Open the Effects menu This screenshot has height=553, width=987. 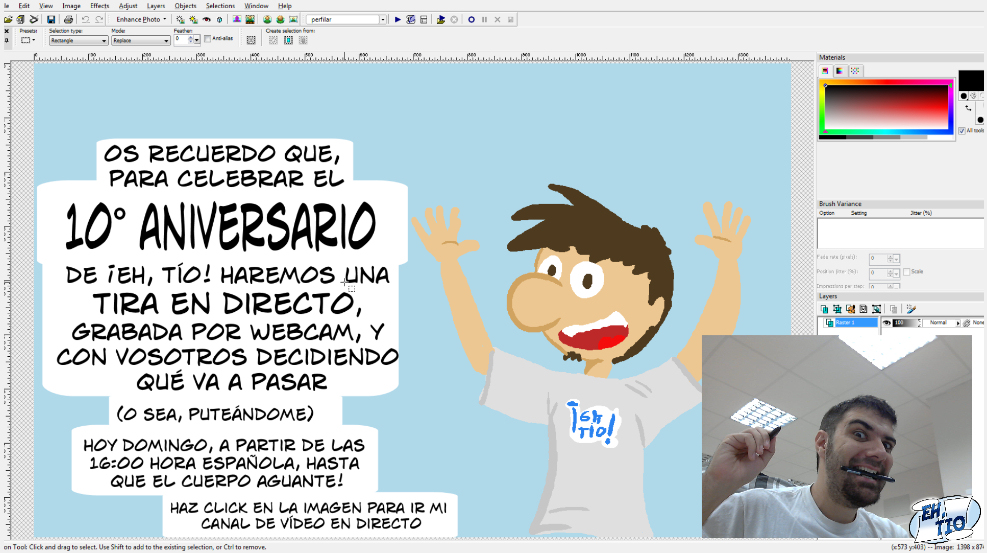coord(99,6)
